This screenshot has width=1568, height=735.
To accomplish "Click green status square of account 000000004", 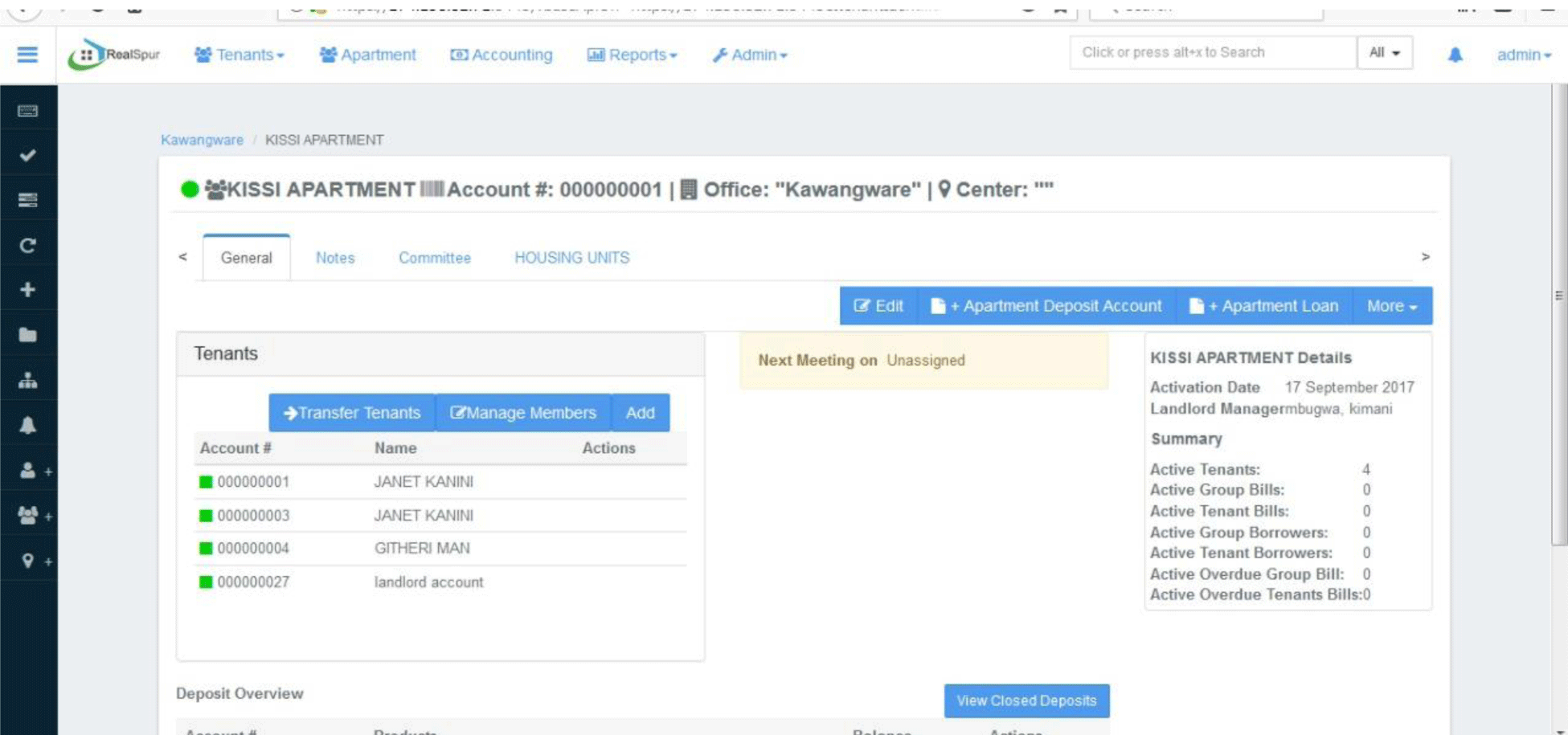I will [x=206, y=549].
